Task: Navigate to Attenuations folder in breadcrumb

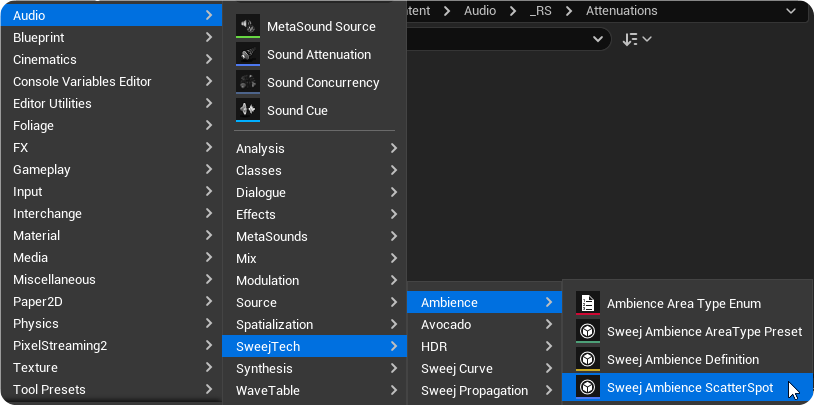Action: point(621,11)
